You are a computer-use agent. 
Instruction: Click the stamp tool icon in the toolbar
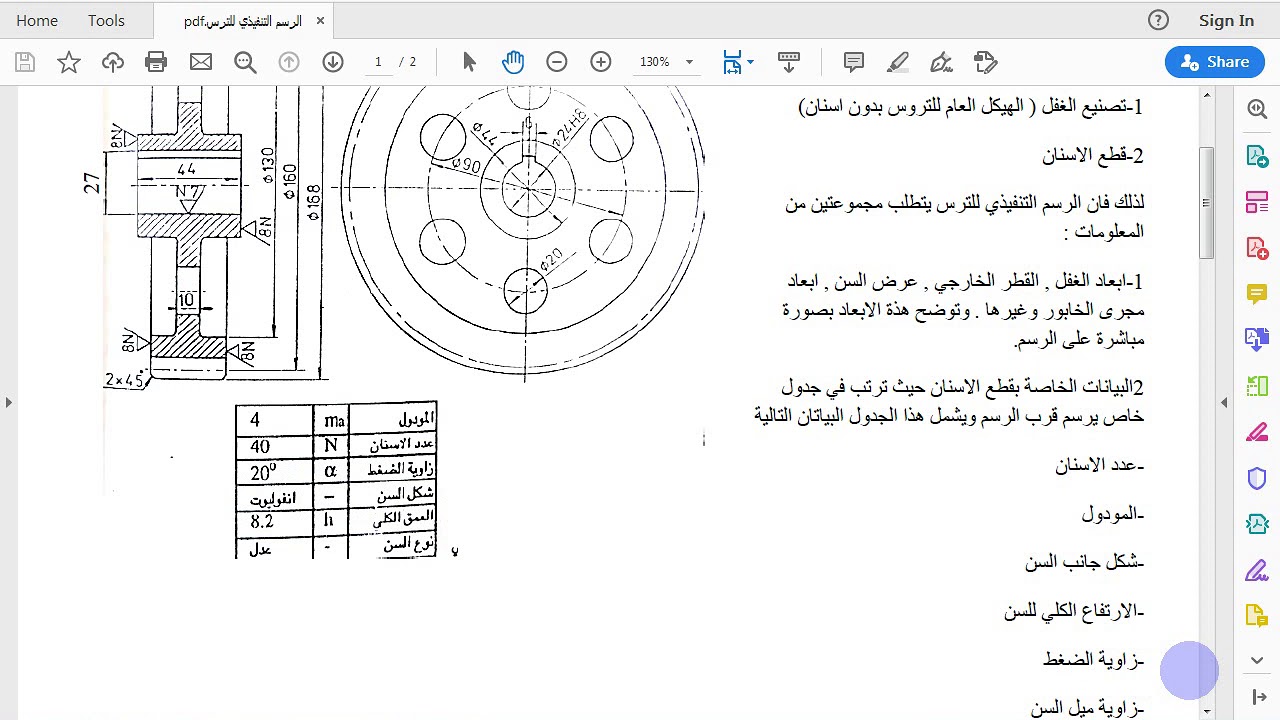pyautogui.click(x=986, y=62)
